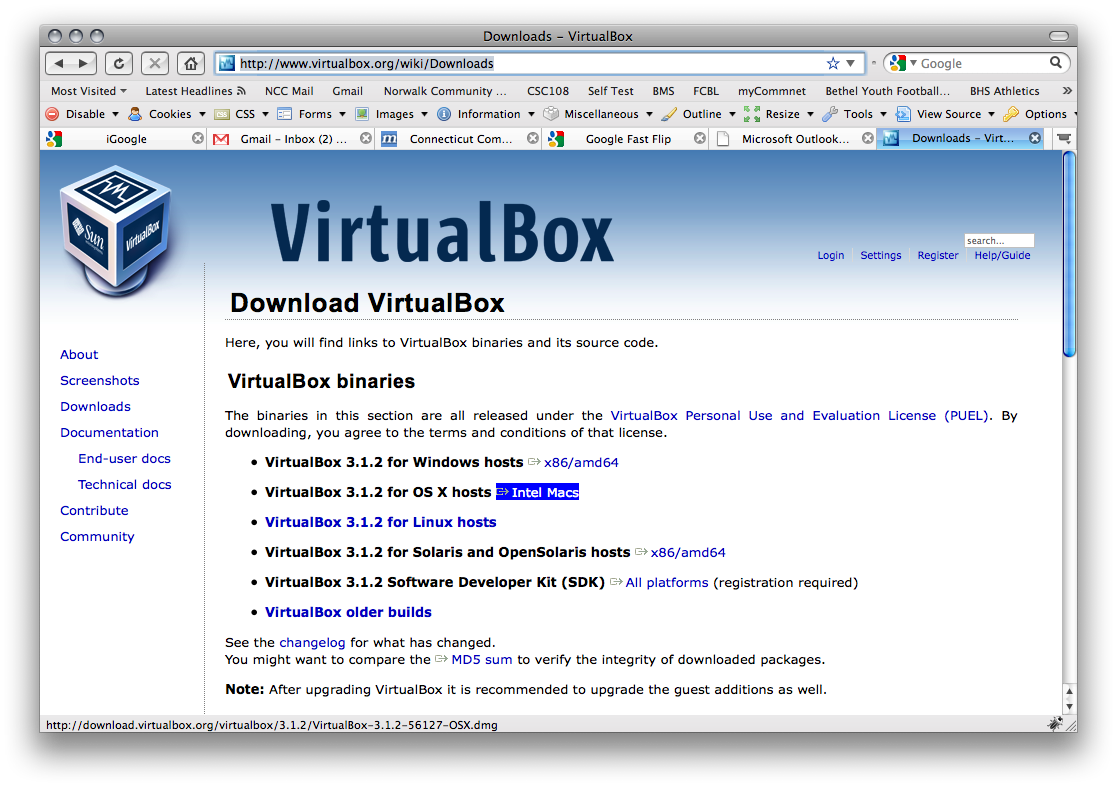This screenshot has width=1117, height=787.
Task: Switch to the Gmail Inbox tab
Action: pyautogui.click(x=292, y=139)
